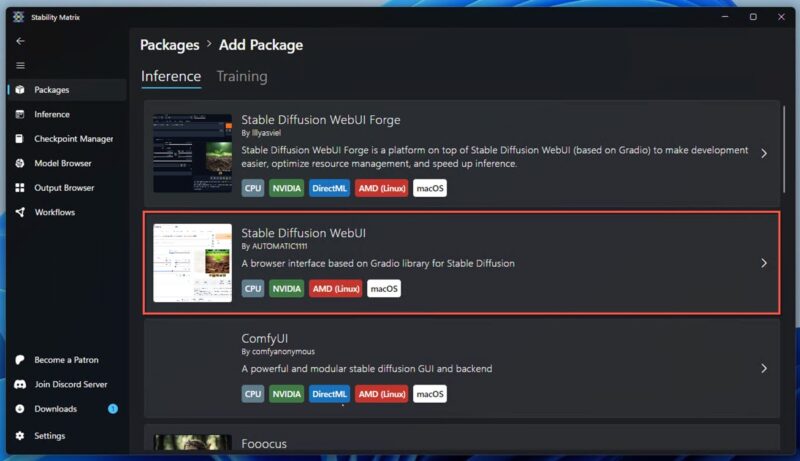Click the Settings gear icon

(20, 436)
